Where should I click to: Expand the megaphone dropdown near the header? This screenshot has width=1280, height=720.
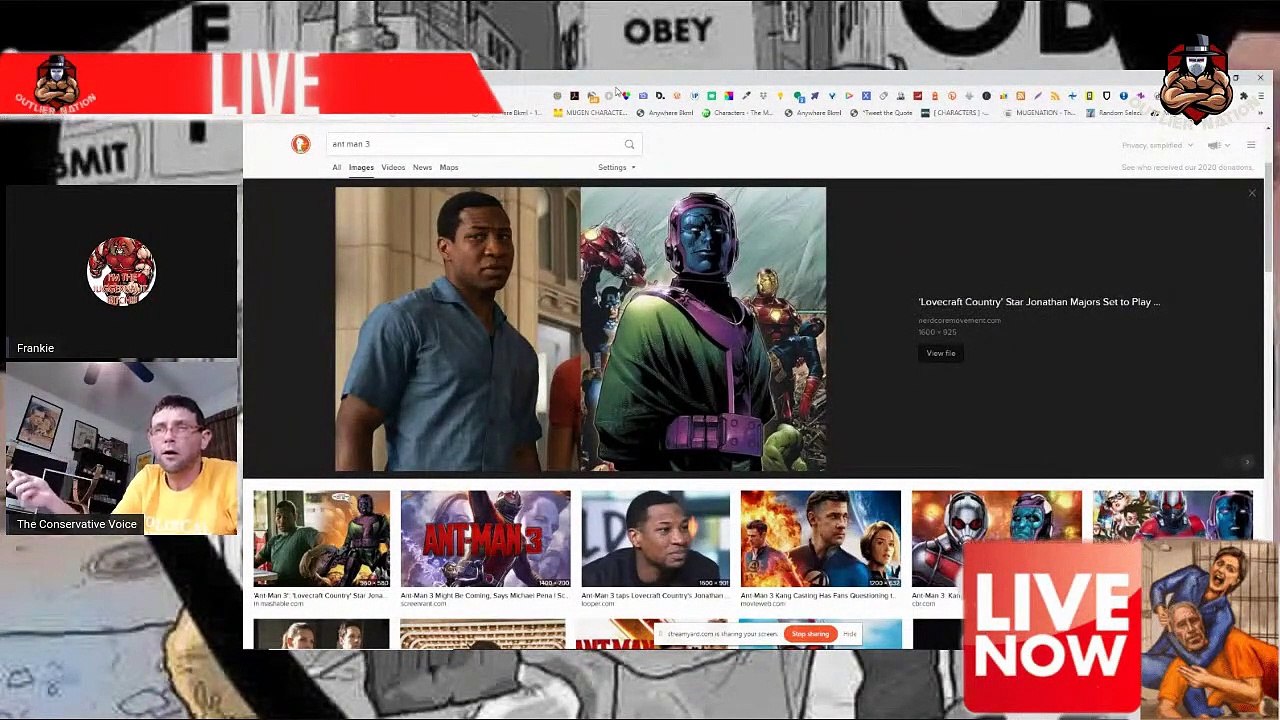(x=1218, y=145)
